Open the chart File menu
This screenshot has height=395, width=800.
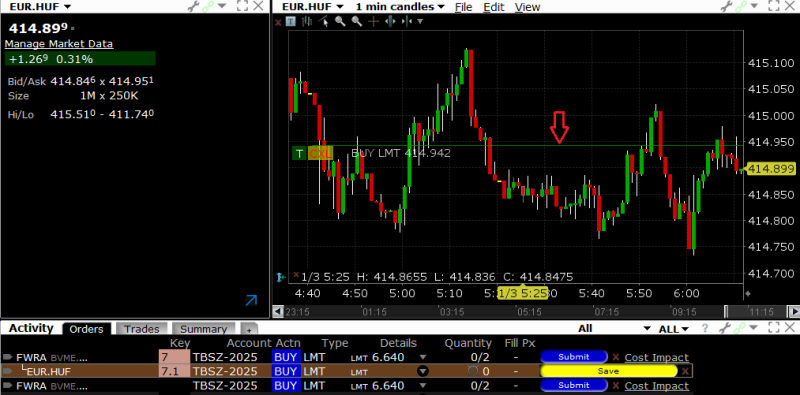[463, 7]
